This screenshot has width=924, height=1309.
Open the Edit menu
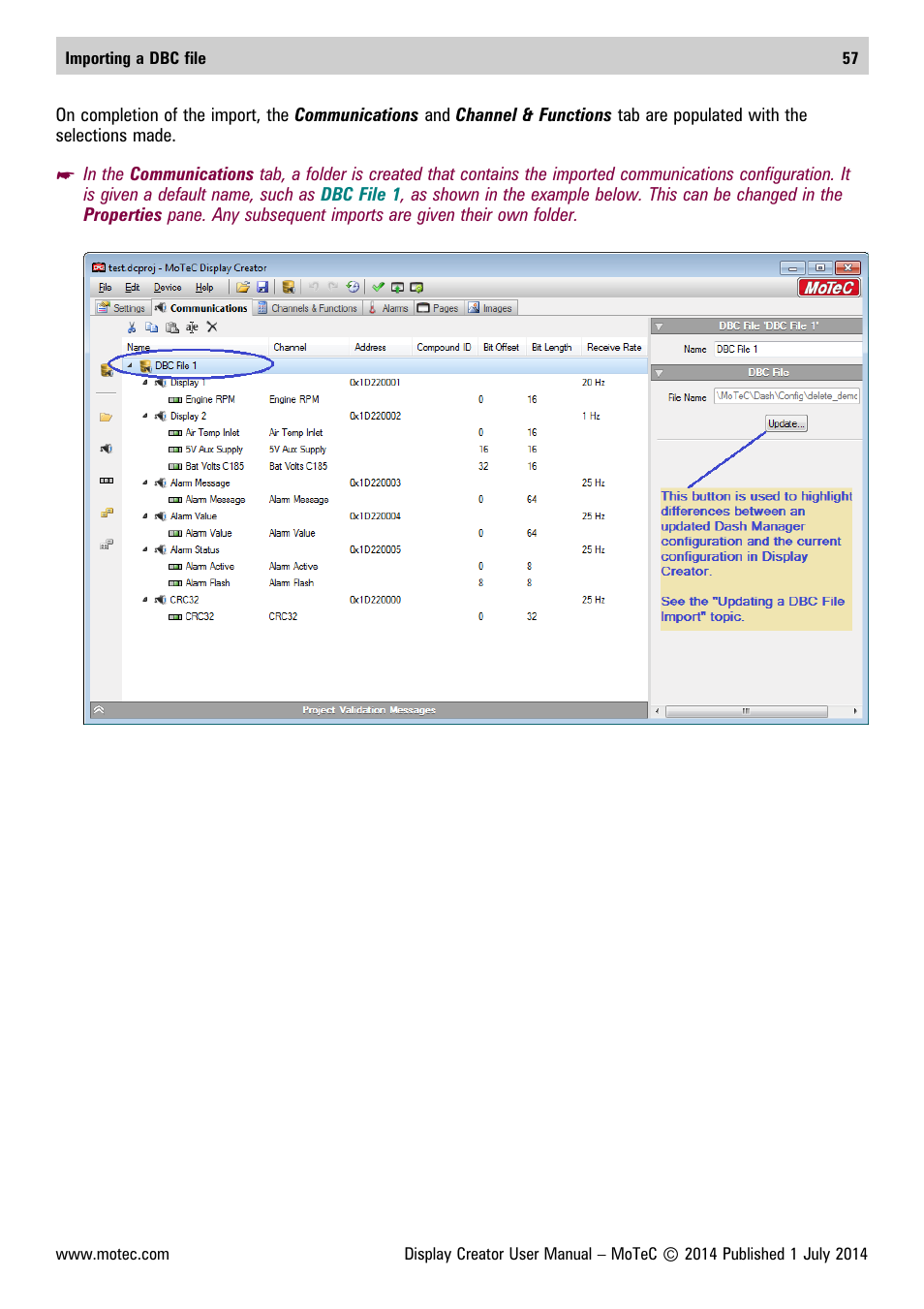(132, 288)
